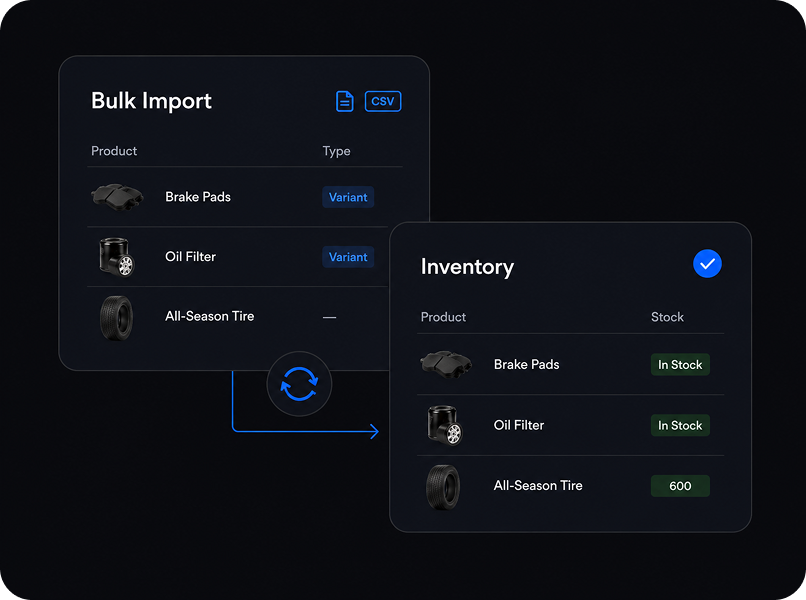Click the document file icon in Bulk Import
The height and width of the screenshot is (600, 806).
pyautogui.click(x=344, y=101)
